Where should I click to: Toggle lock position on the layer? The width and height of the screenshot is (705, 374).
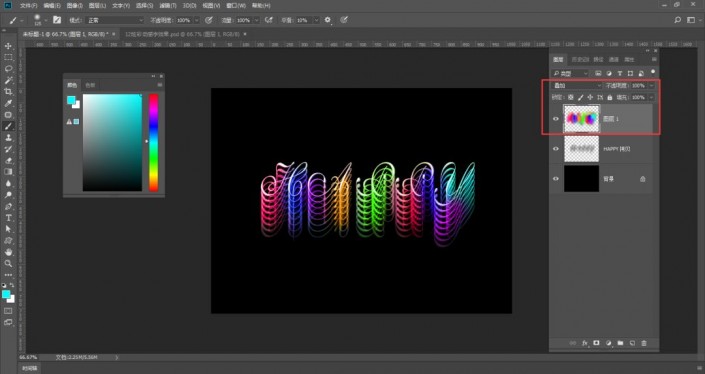[590, 97]
